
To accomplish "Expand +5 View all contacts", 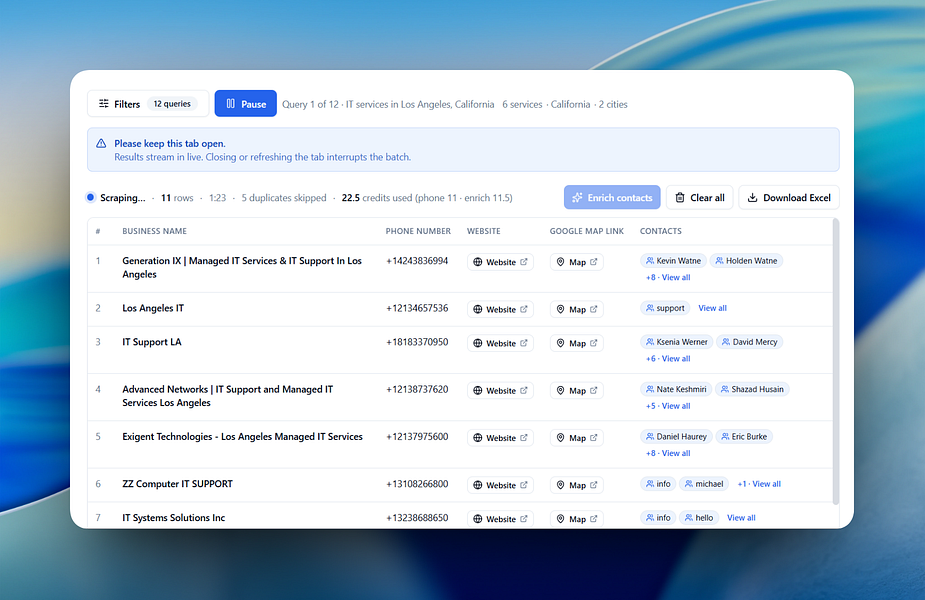I will (668, 406).
